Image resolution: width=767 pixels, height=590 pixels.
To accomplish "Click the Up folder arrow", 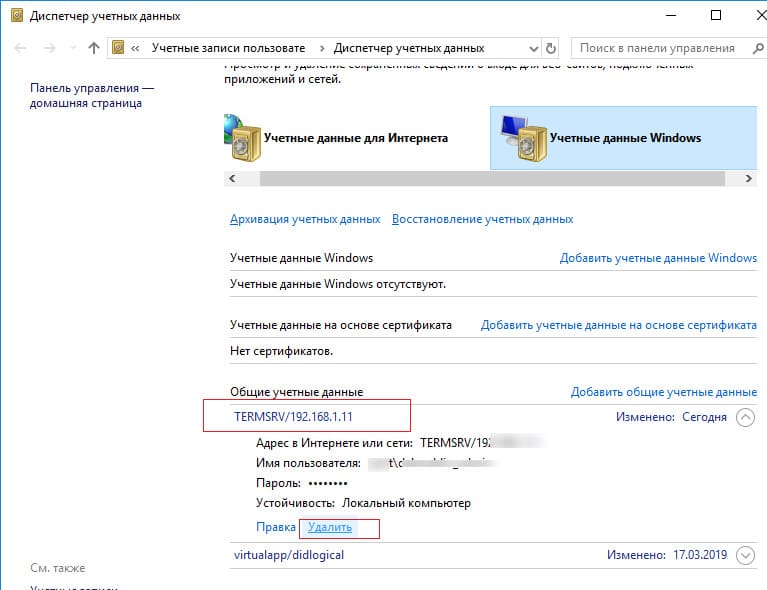I will (94, 48).
